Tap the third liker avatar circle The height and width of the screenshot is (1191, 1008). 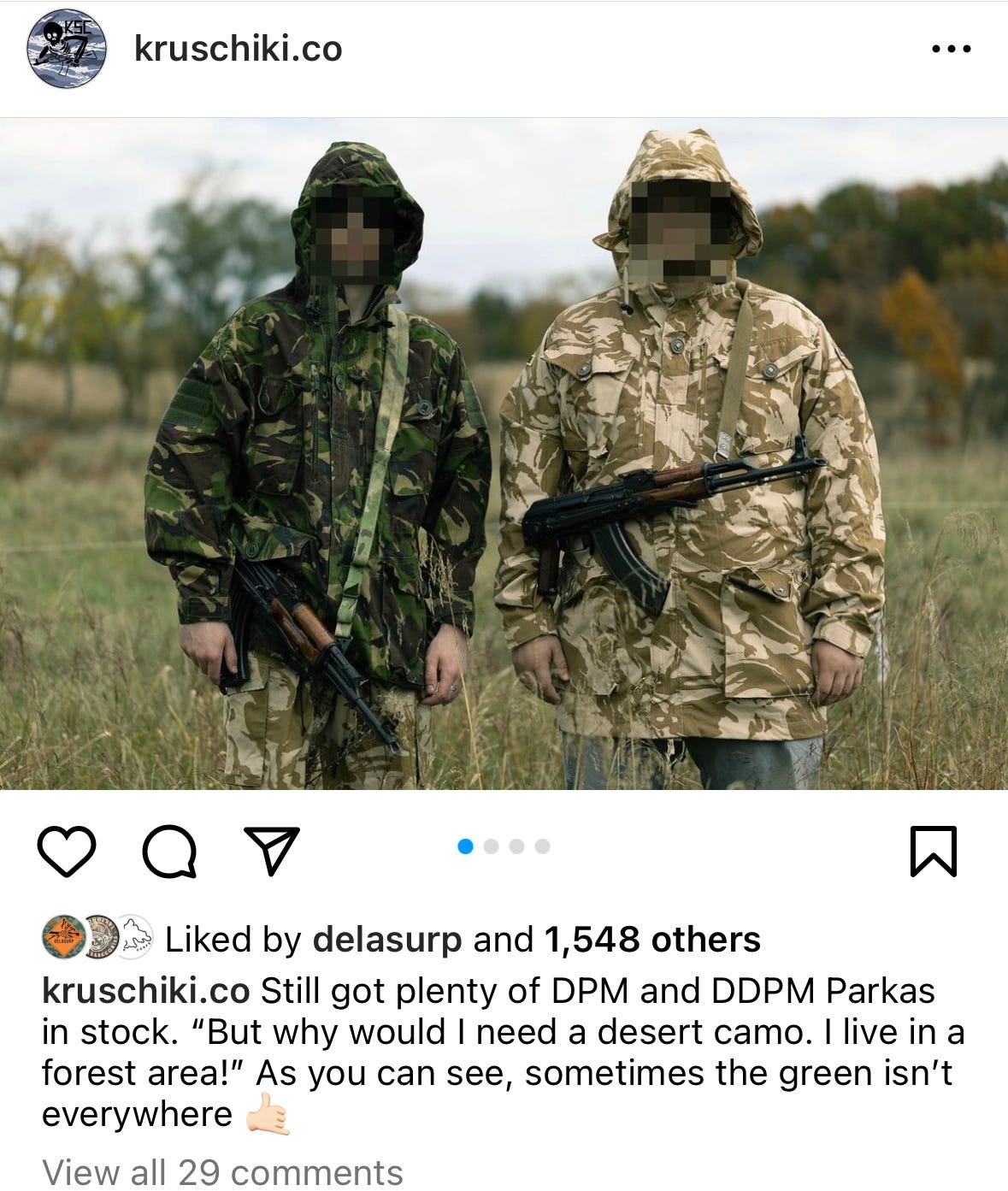click(133, 937)
